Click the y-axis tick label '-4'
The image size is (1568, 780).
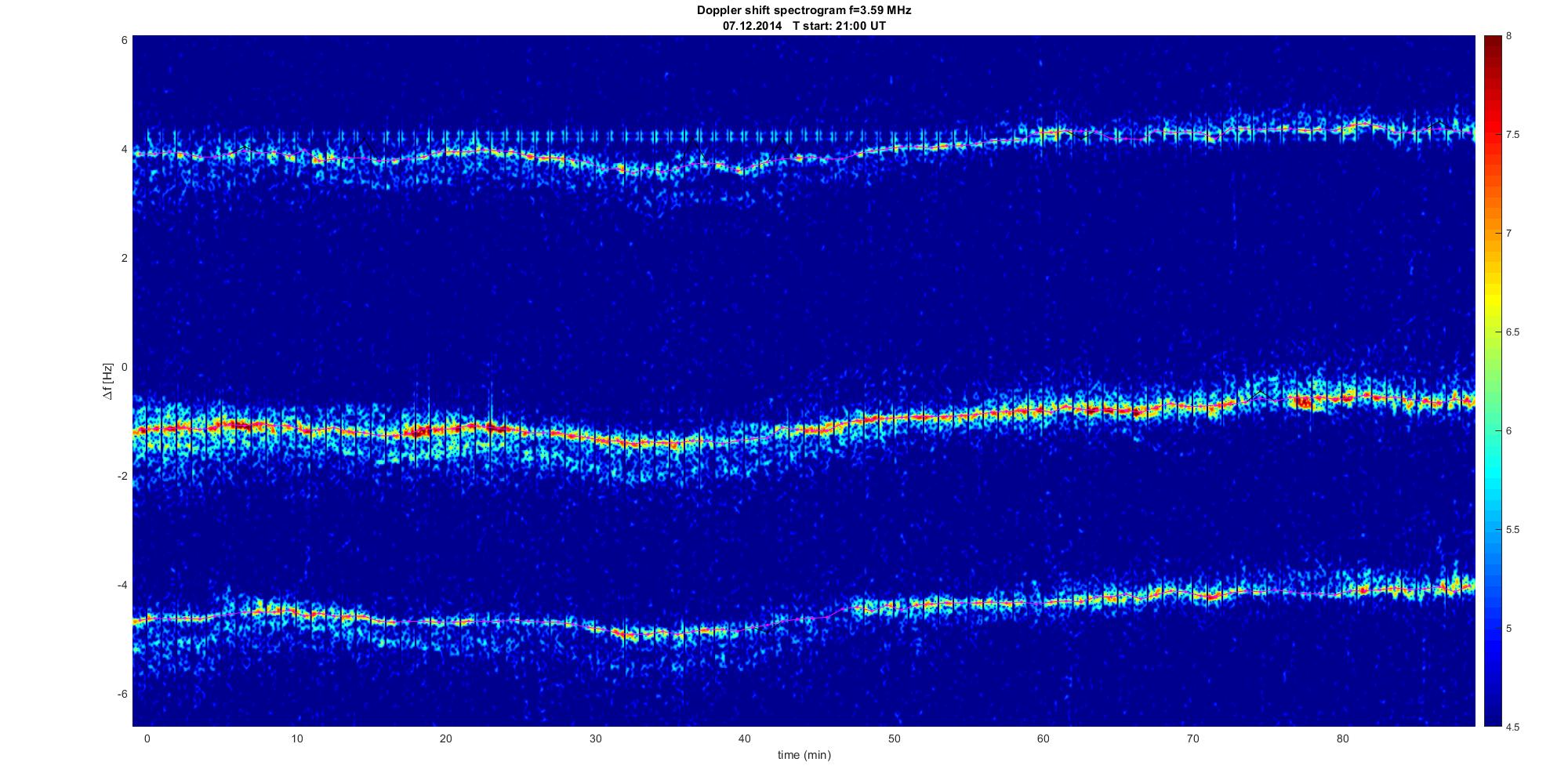(122, 585)
